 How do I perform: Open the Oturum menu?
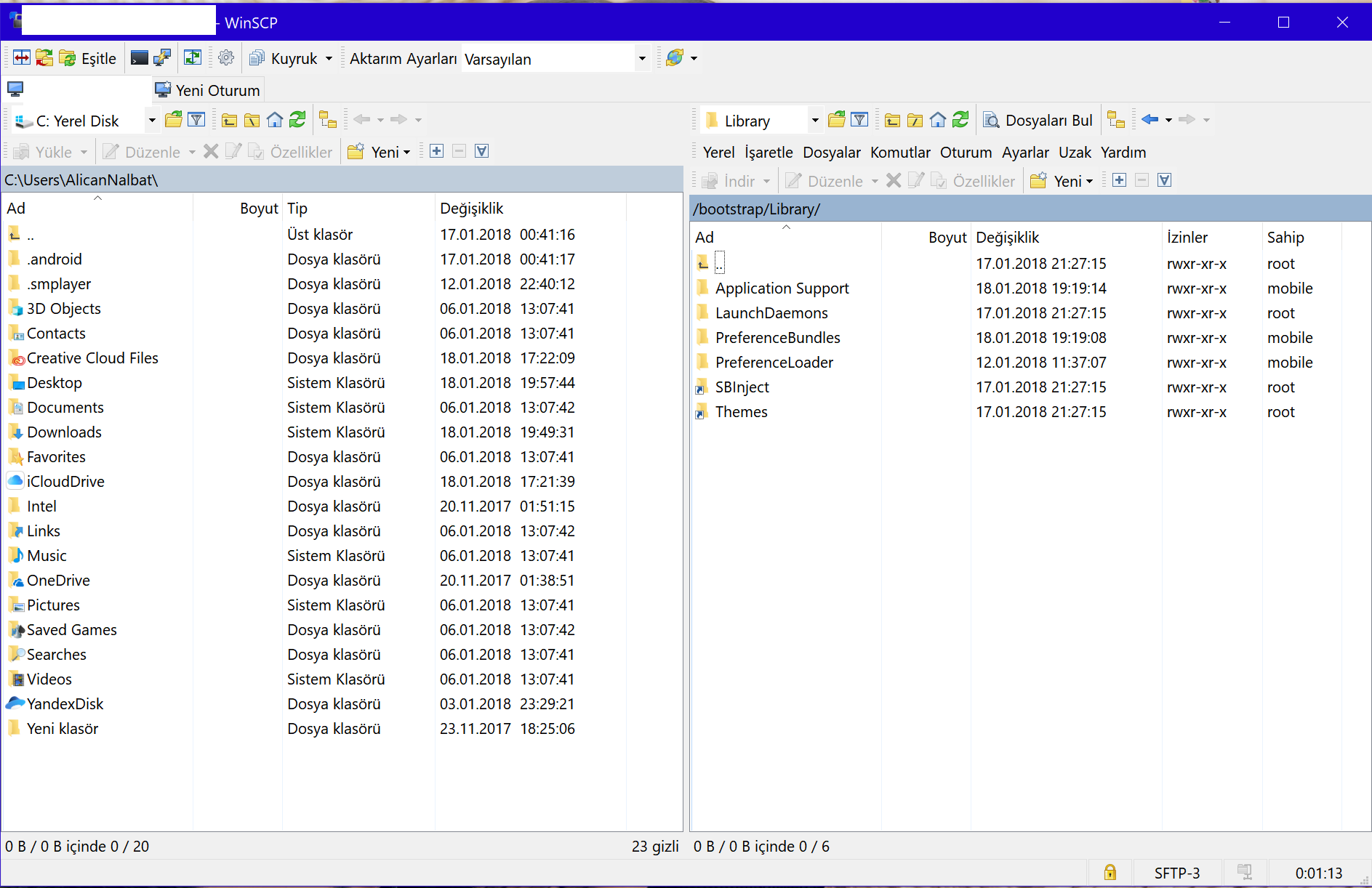[x=966, y=152]
